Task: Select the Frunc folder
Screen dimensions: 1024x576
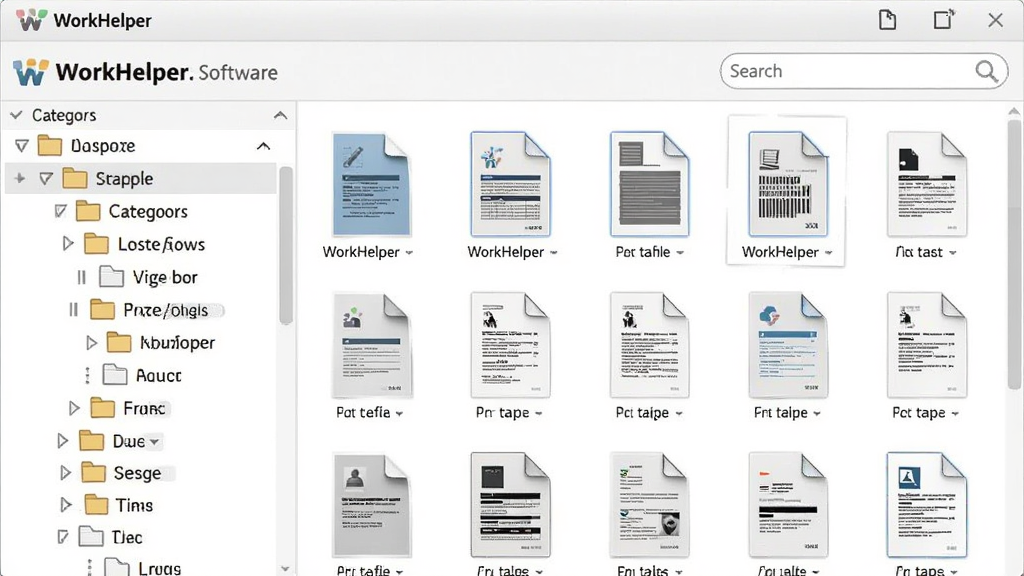Action: [127, 408]
